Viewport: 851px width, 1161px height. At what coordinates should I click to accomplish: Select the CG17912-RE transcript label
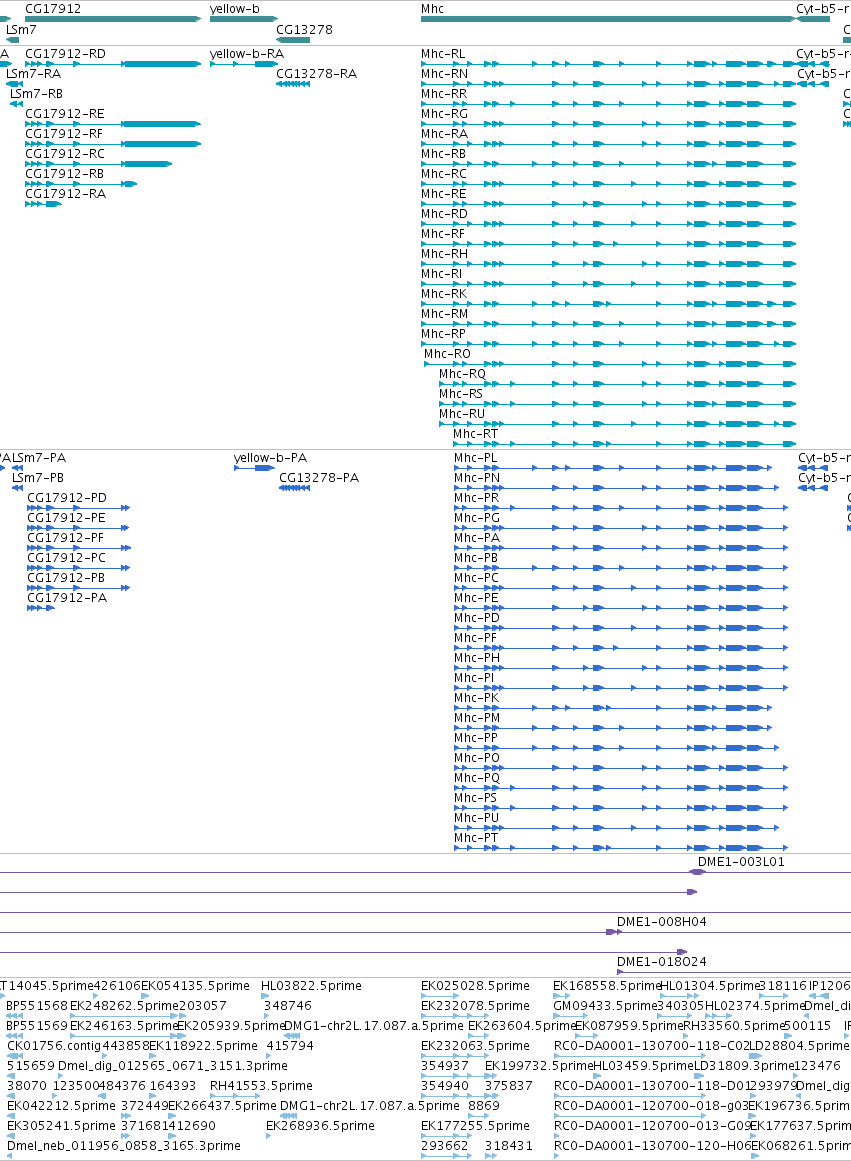[65, 114]
